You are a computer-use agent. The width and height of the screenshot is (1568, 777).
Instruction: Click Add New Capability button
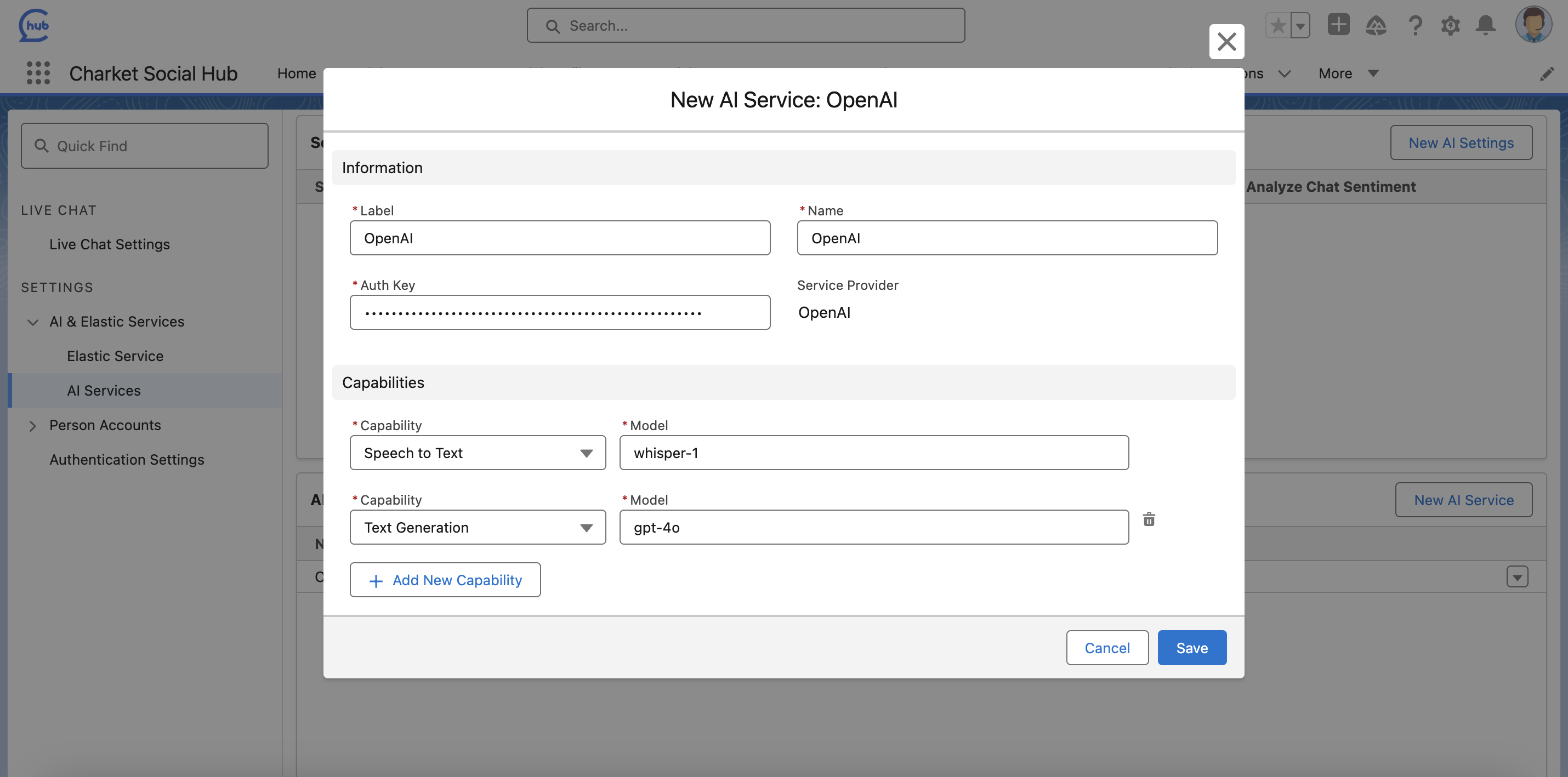445,580
